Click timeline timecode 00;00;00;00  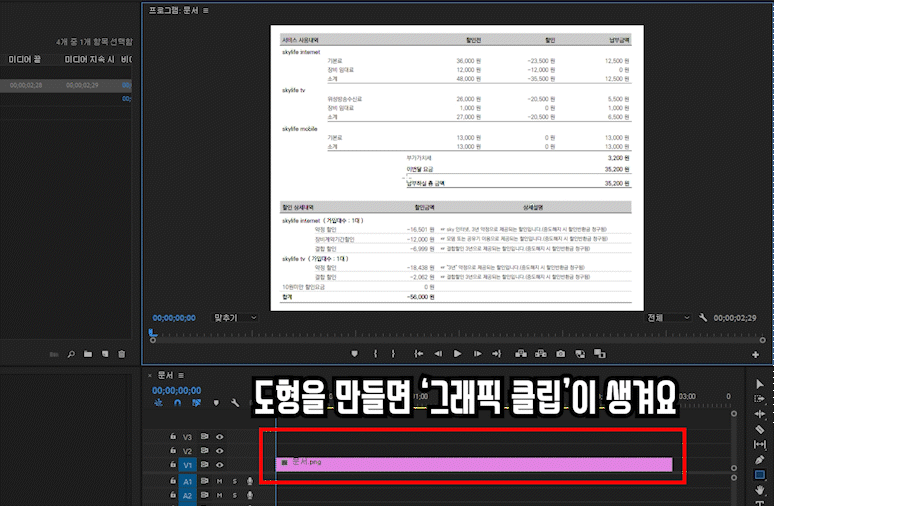(176, 391)
